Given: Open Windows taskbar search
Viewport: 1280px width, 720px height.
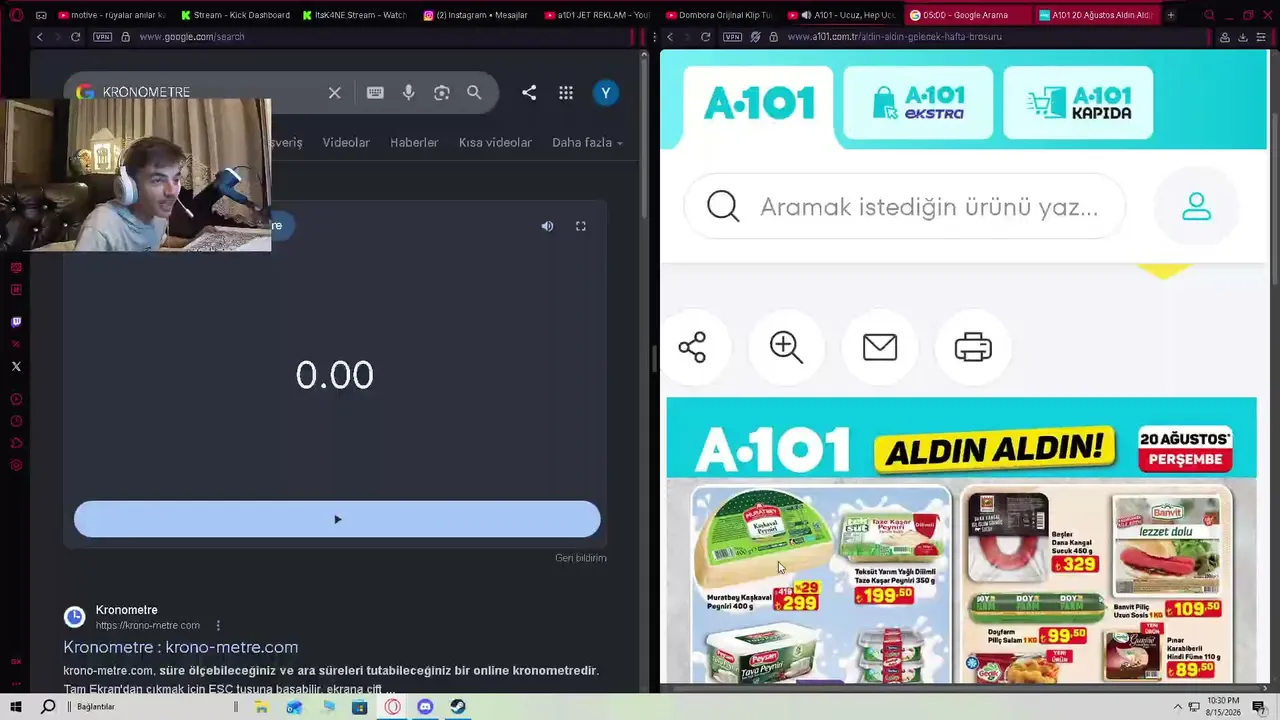Looking at the screenshot, I should point(47,707).
